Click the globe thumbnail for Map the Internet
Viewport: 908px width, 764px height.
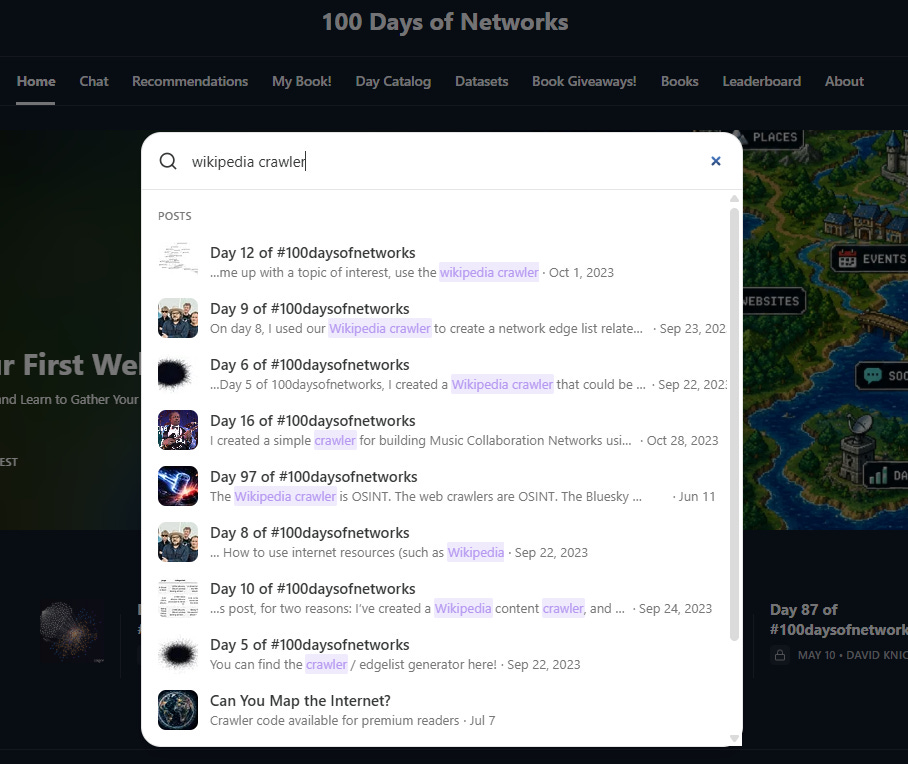[178, 710]
